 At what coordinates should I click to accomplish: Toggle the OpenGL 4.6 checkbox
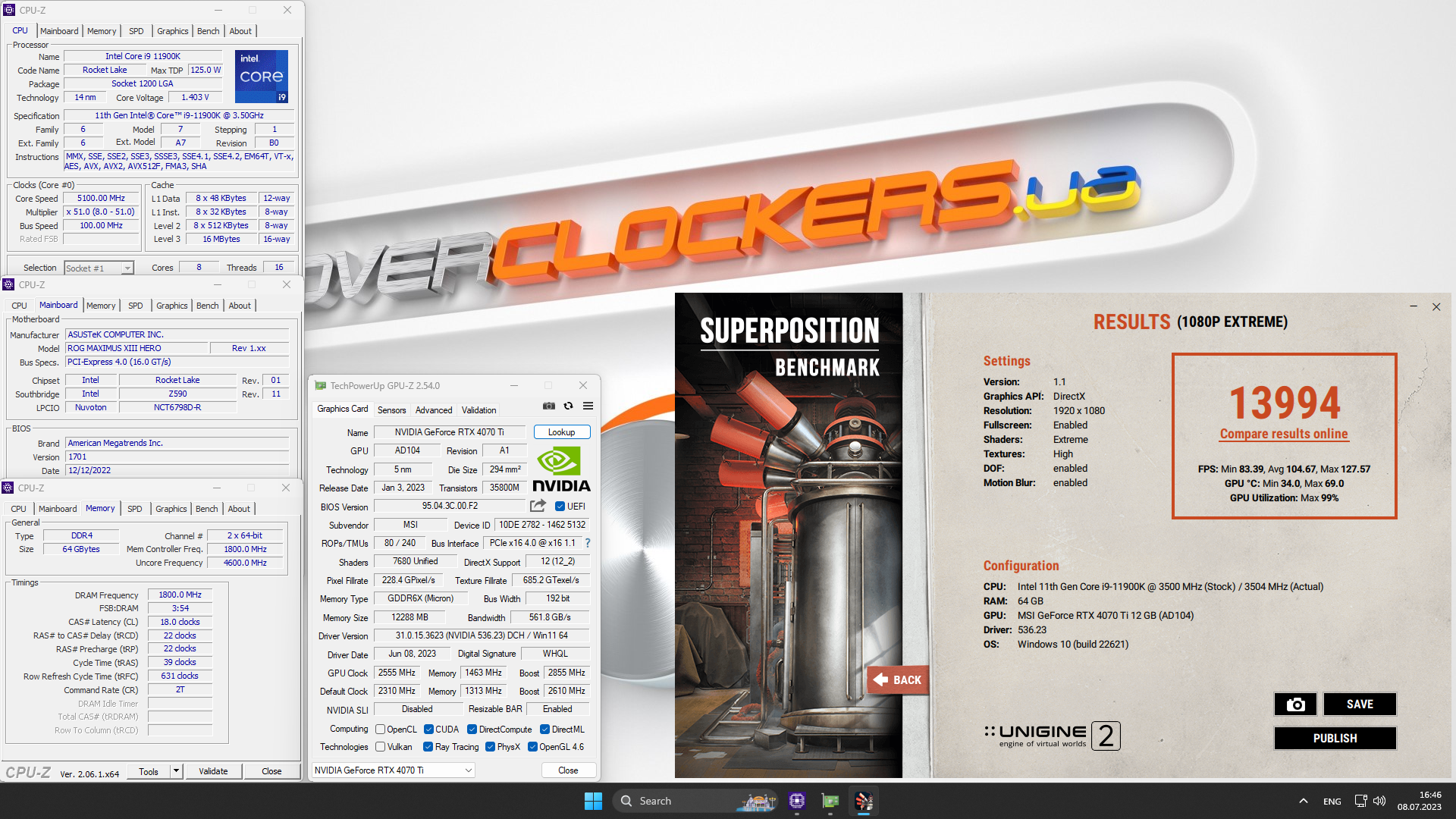tap(532, 747)
